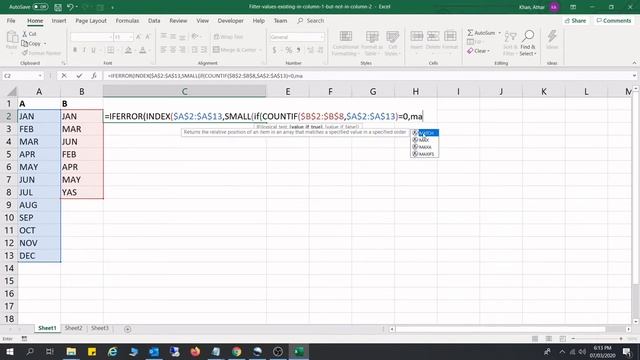
Task: Open the Insert Function fx dialog
Action: point(94,76)
